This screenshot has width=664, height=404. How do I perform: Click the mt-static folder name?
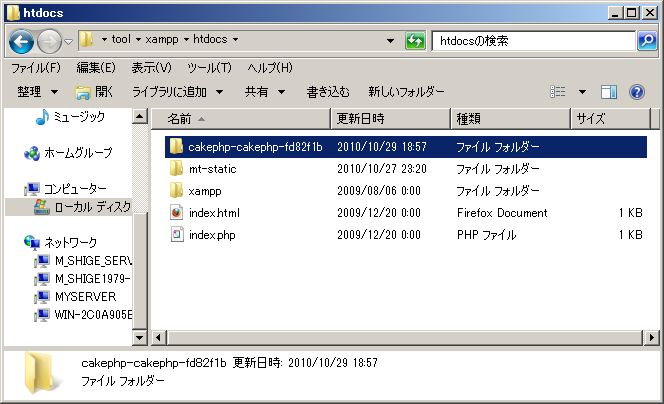click(x=212, y=169)
